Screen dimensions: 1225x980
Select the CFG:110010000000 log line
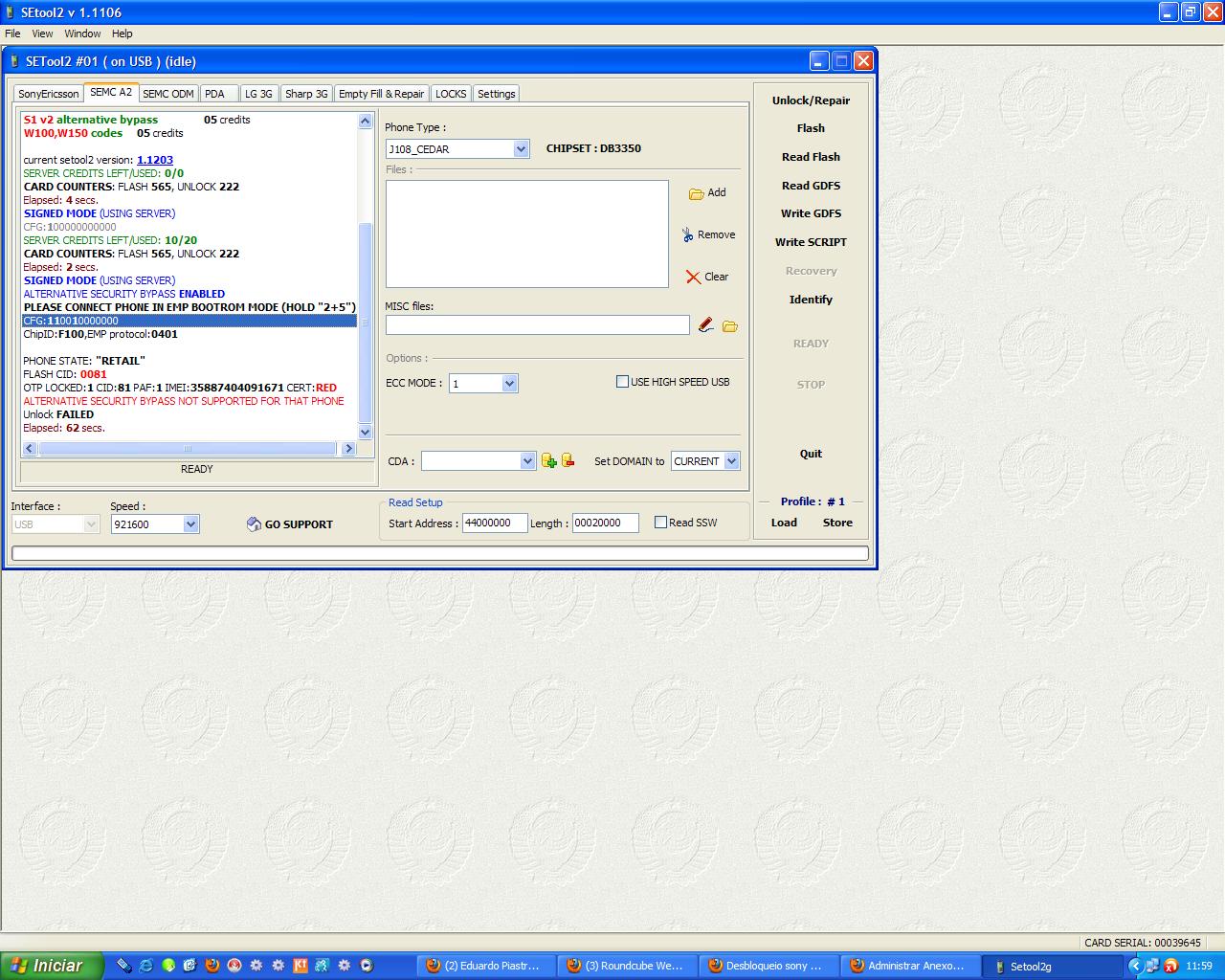coord(189,321)
